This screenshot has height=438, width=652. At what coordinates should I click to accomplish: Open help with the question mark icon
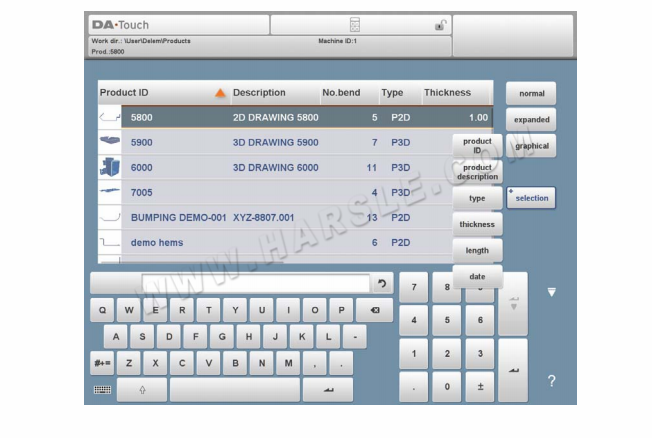551,381
